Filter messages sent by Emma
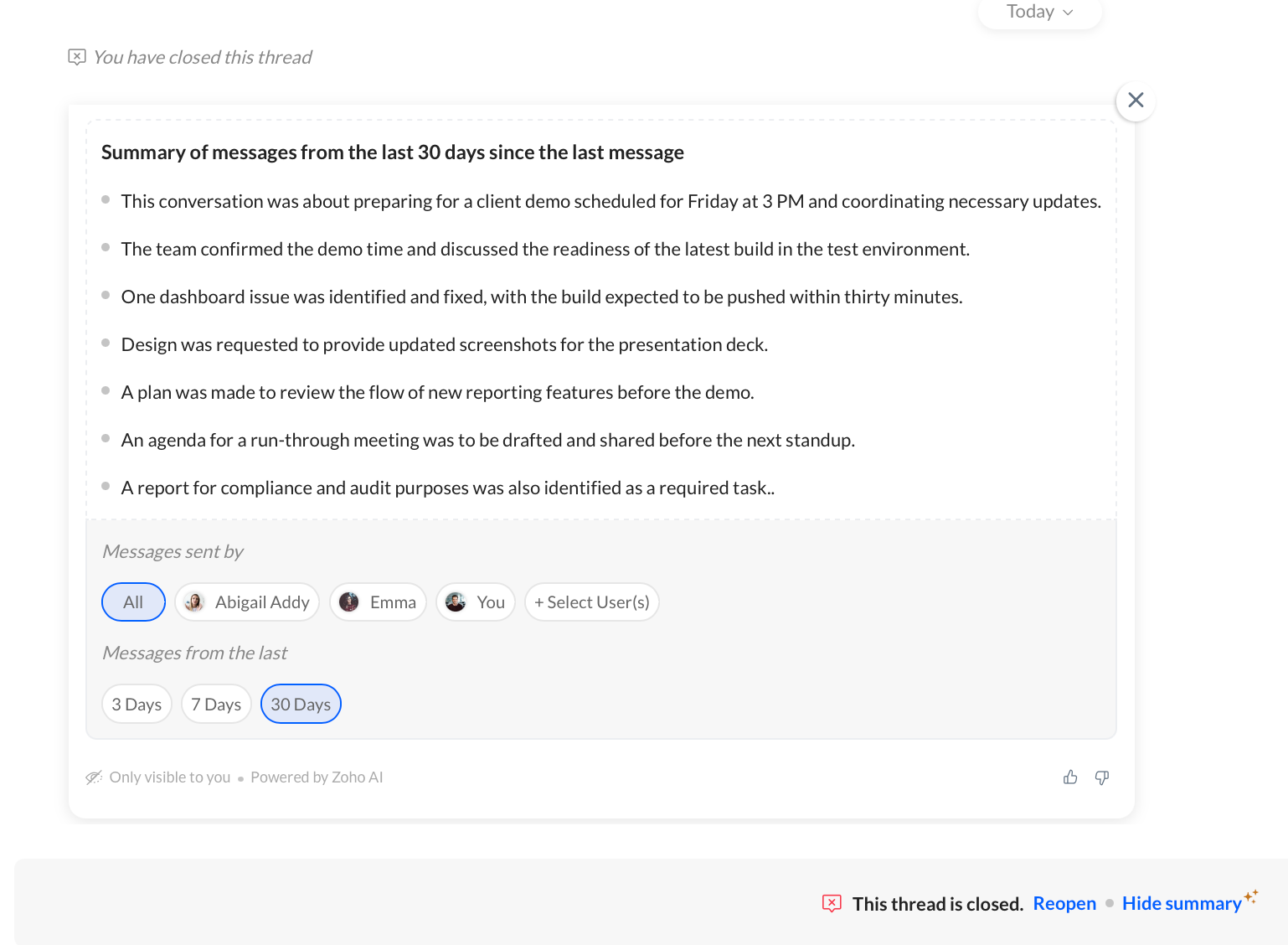This screenshot has height=945, width=1288. point(379,602)
